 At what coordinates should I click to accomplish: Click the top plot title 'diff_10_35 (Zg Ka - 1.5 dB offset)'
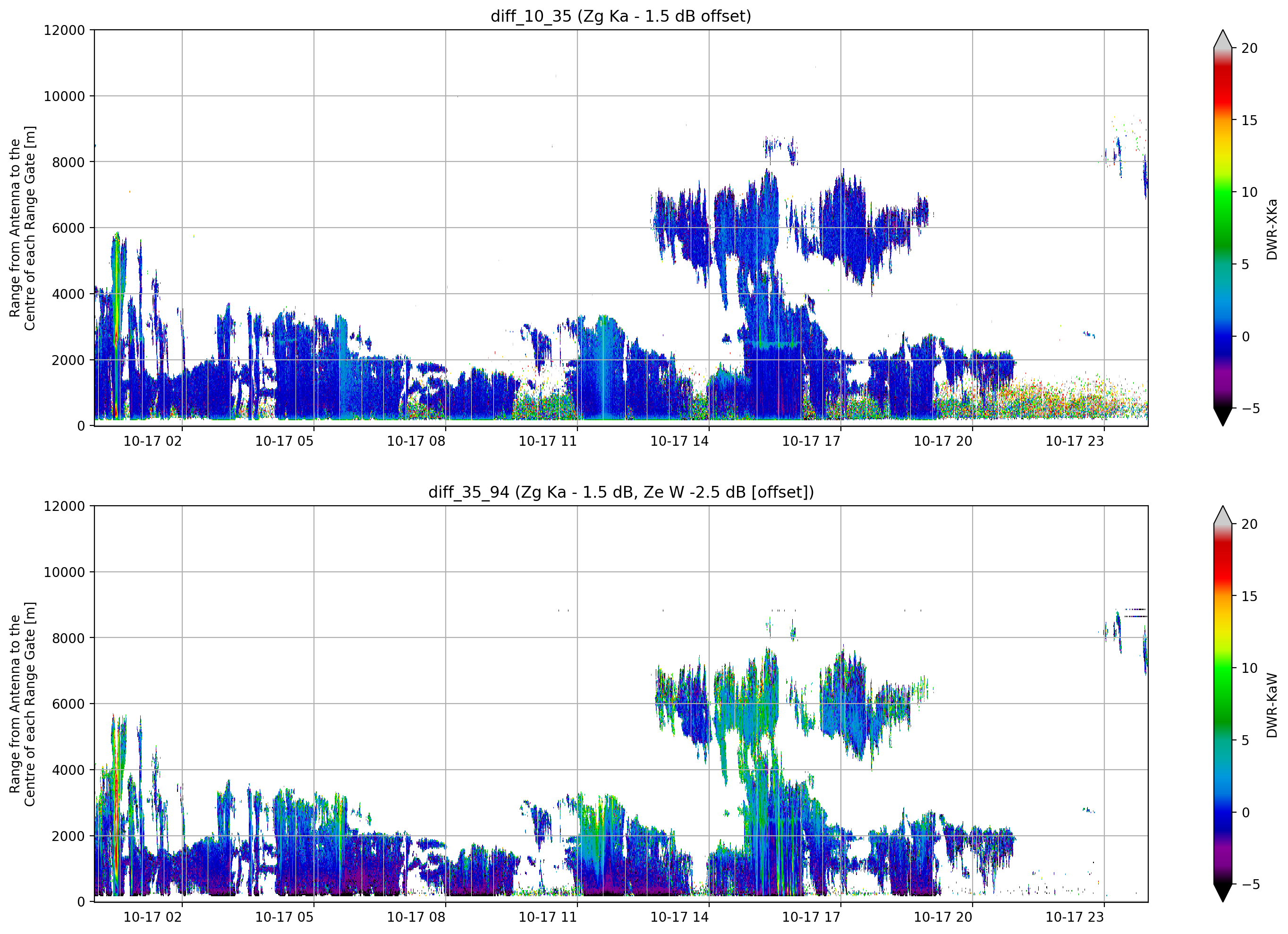point(621,16)
